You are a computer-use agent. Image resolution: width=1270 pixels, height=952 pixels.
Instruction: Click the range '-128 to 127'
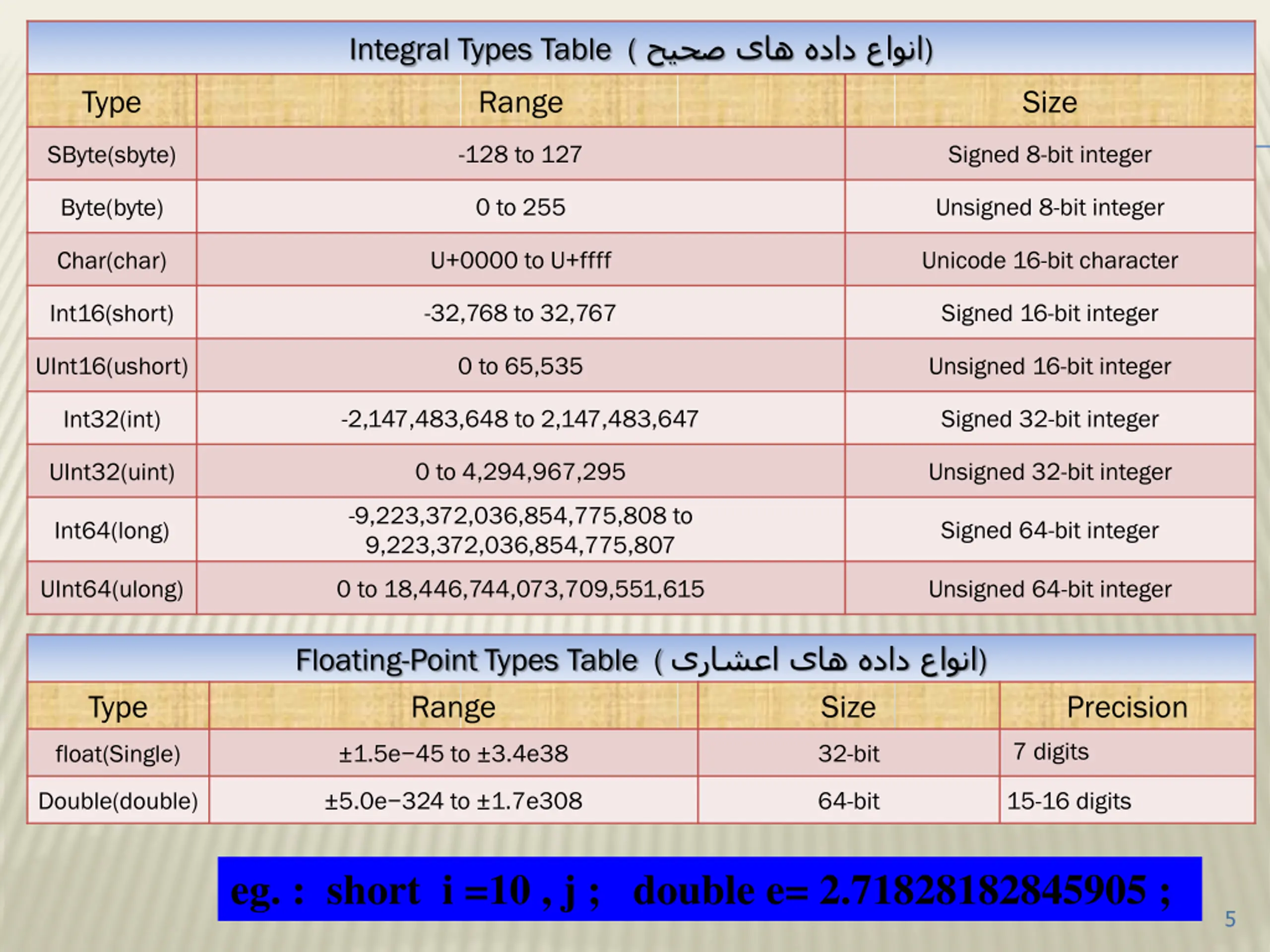pos(520,154)
